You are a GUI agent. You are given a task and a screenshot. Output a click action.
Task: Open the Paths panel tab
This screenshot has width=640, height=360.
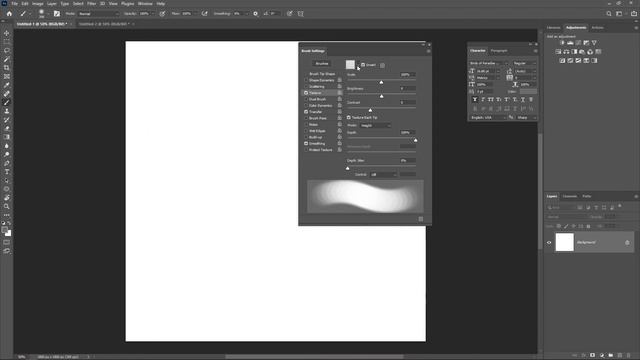(x=587, y=196)
